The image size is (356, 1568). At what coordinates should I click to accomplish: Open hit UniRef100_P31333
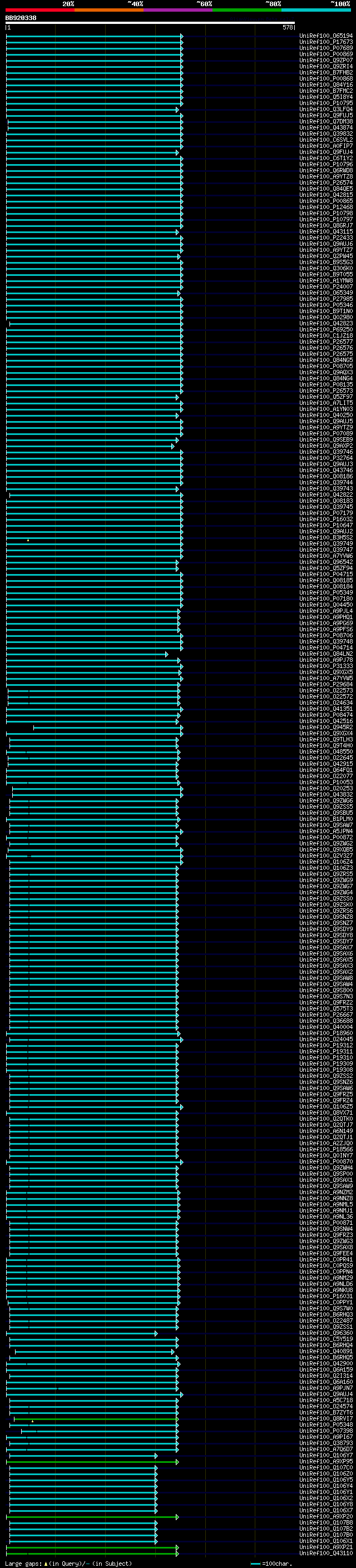click(x=326, y=666)
